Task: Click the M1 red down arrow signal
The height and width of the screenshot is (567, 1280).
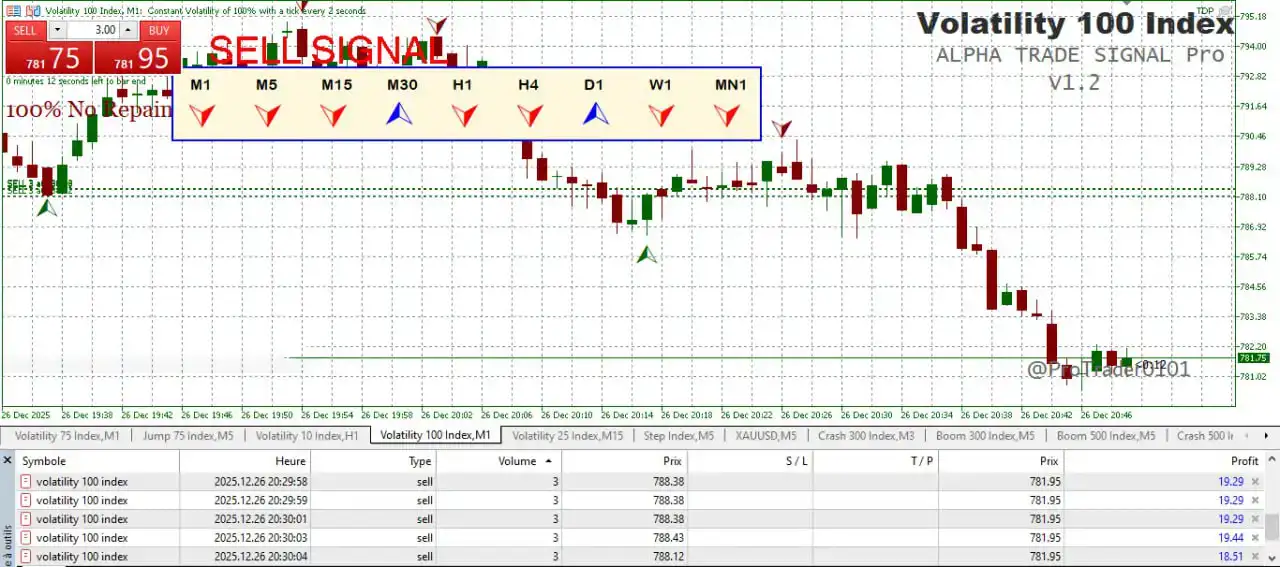Action: coord(202,116)
